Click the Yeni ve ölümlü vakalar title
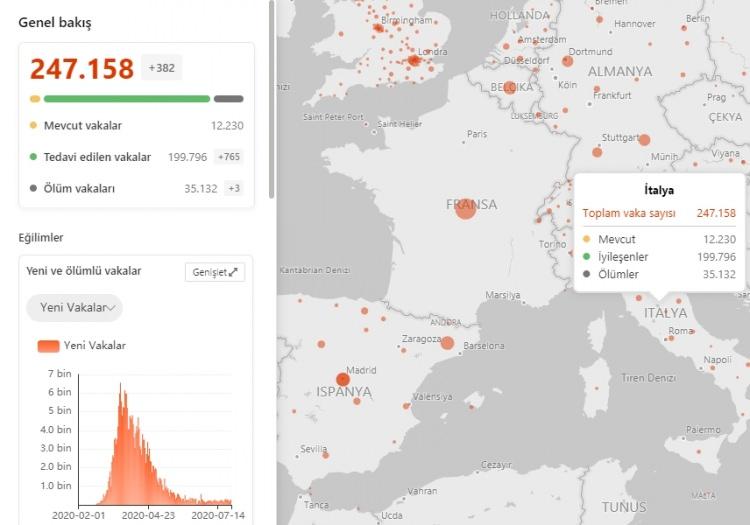The height and width of the screenshot is (525, 750). point(84,271)
